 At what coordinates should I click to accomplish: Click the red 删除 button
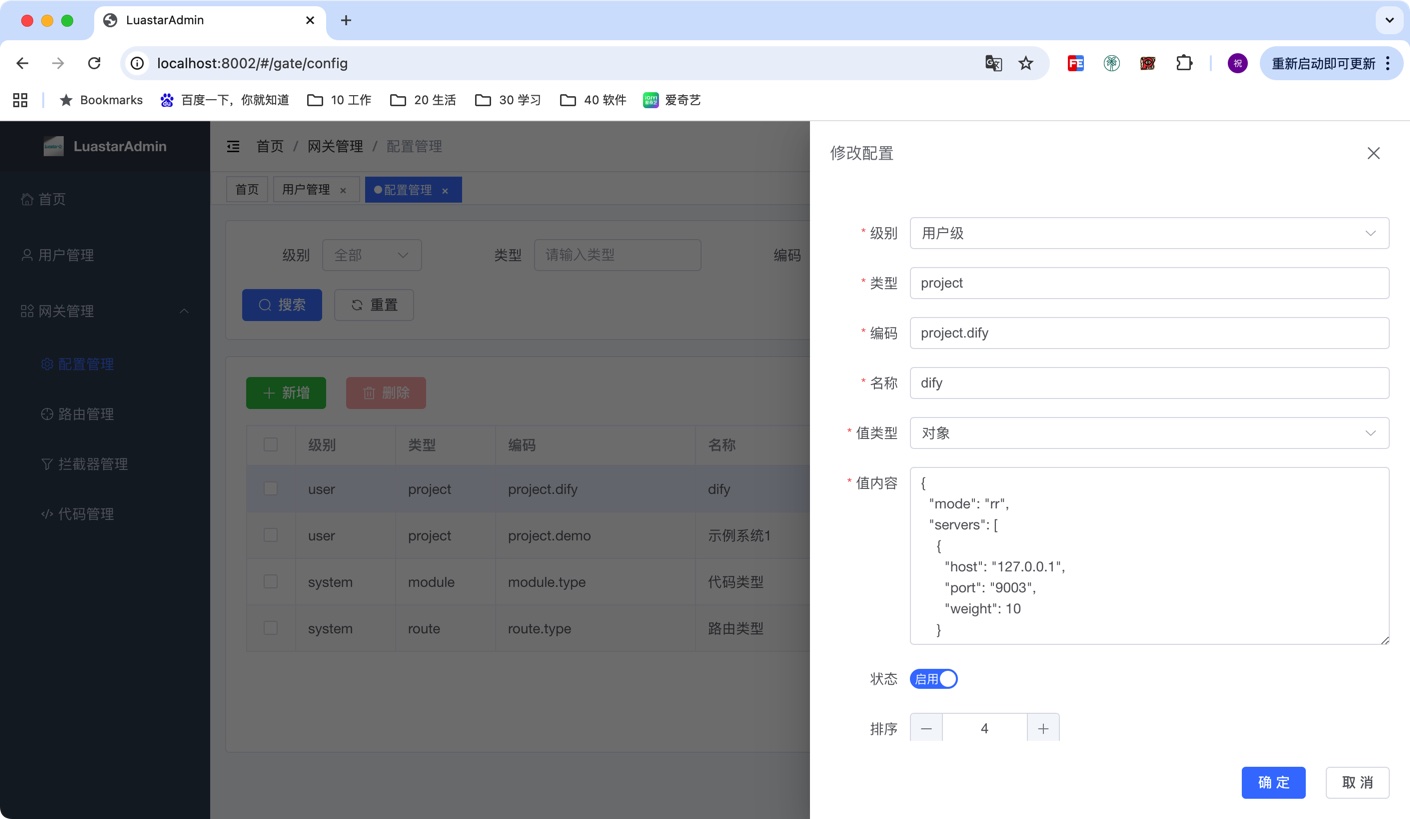pyautogui.click(x=386, y=393)
